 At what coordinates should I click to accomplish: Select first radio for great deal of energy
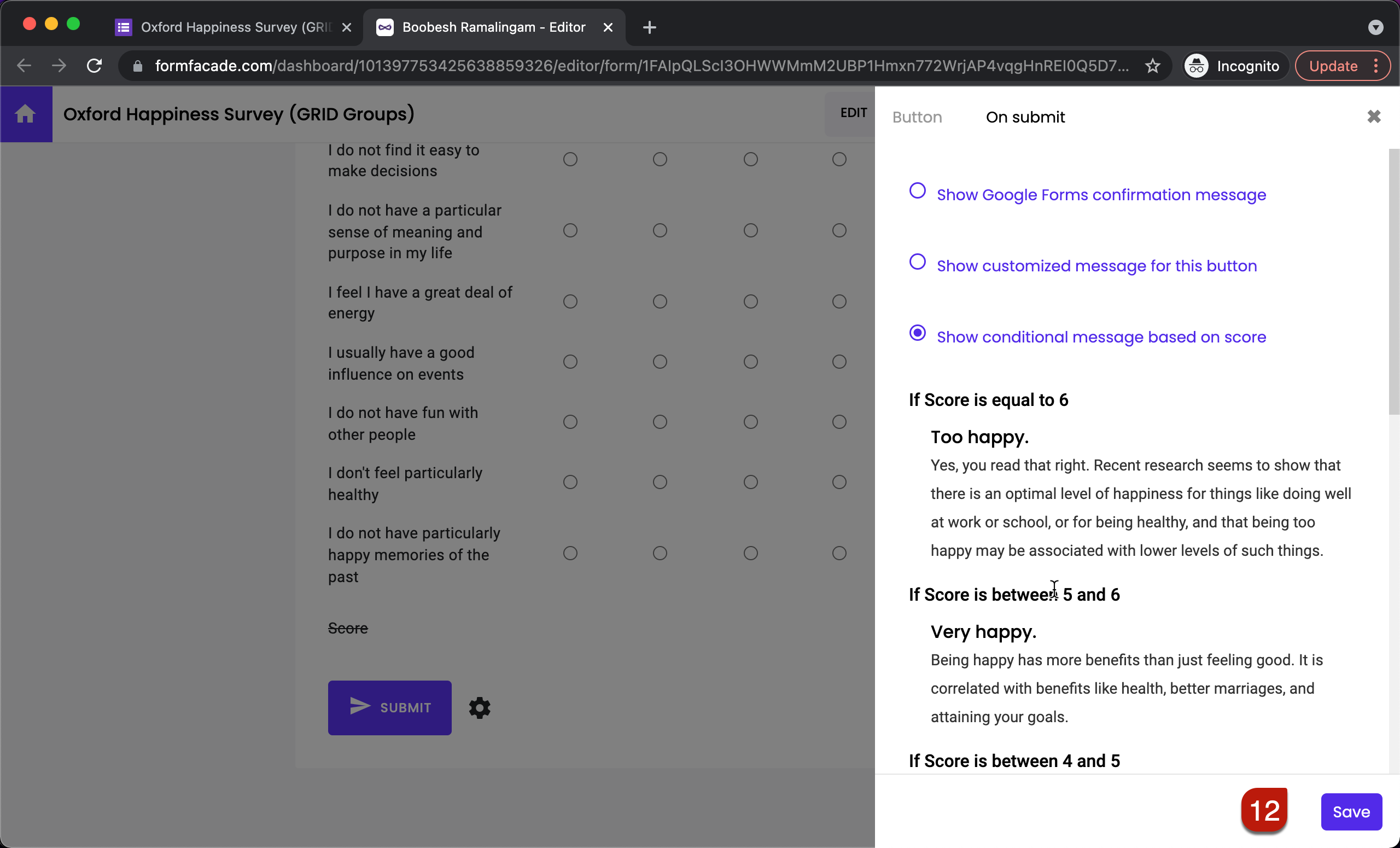(x=570, y=301)
